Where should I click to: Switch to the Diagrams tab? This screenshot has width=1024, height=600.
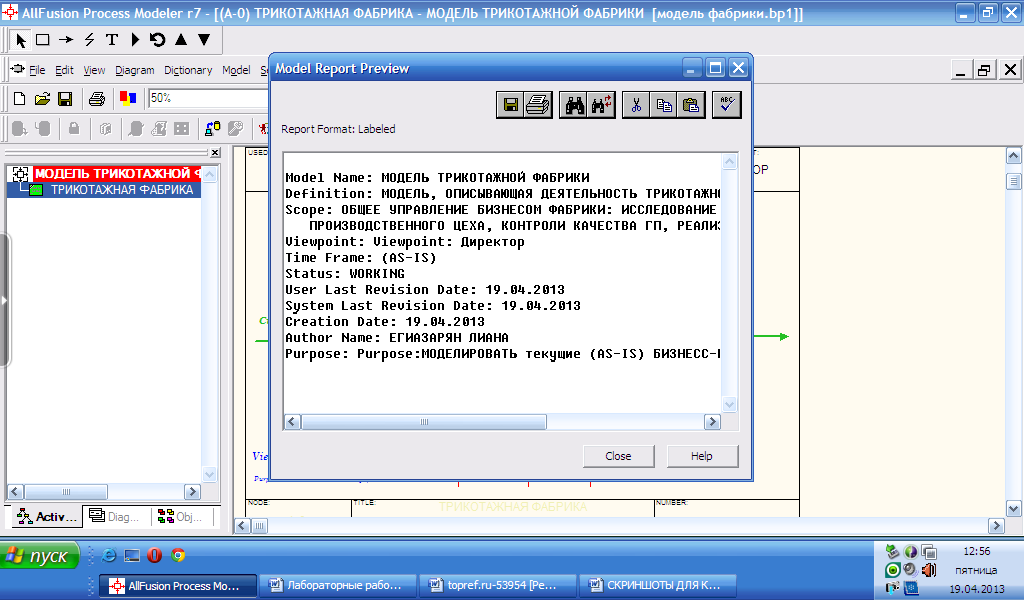coord(116,516)
